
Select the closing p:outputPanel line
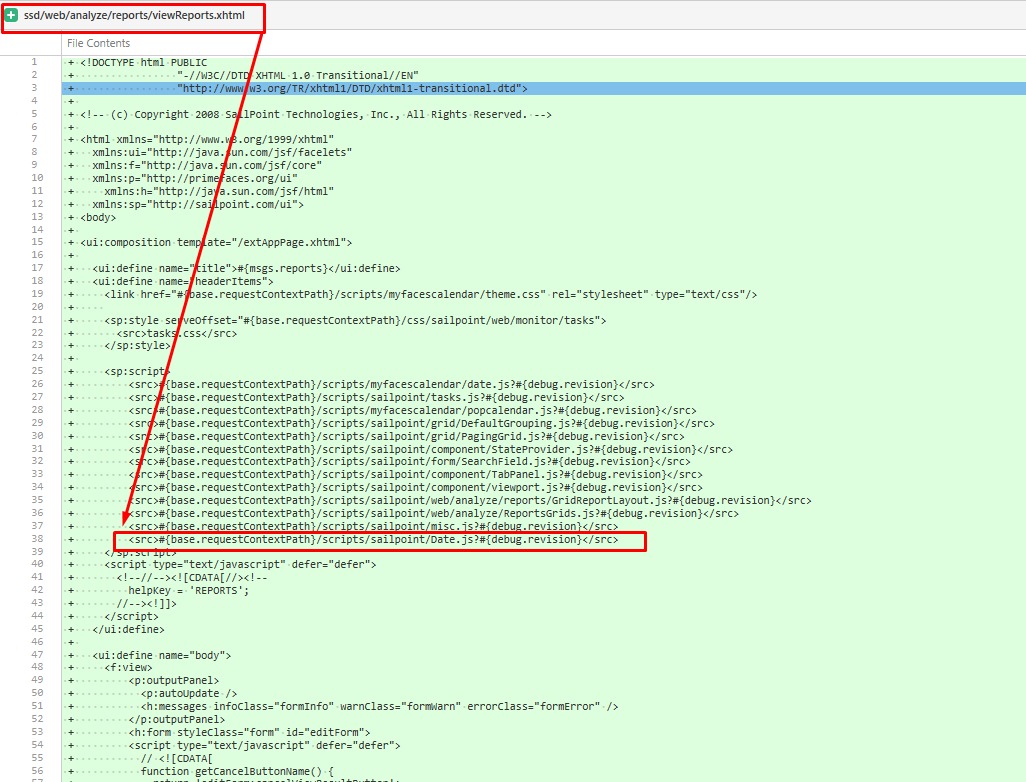[177, 719]
